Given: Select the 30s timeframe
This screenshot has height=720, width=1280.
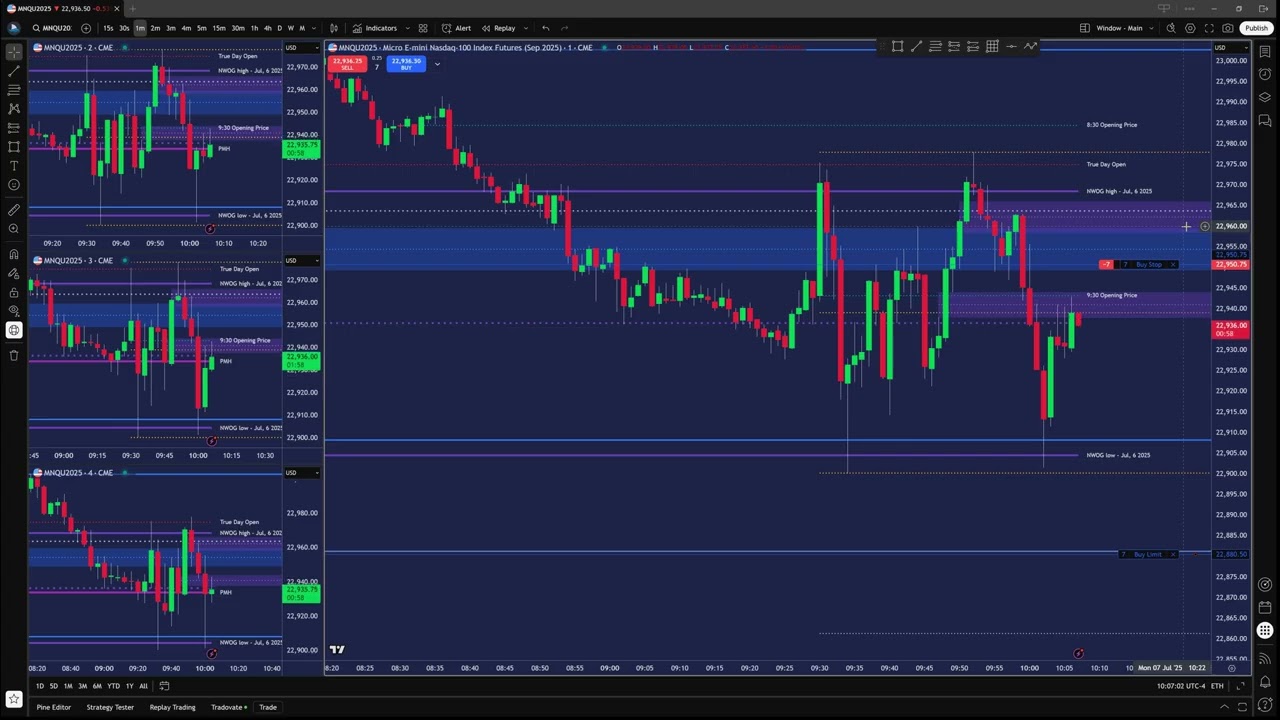Looking at the screenshot, I should [x=124, y=28].
